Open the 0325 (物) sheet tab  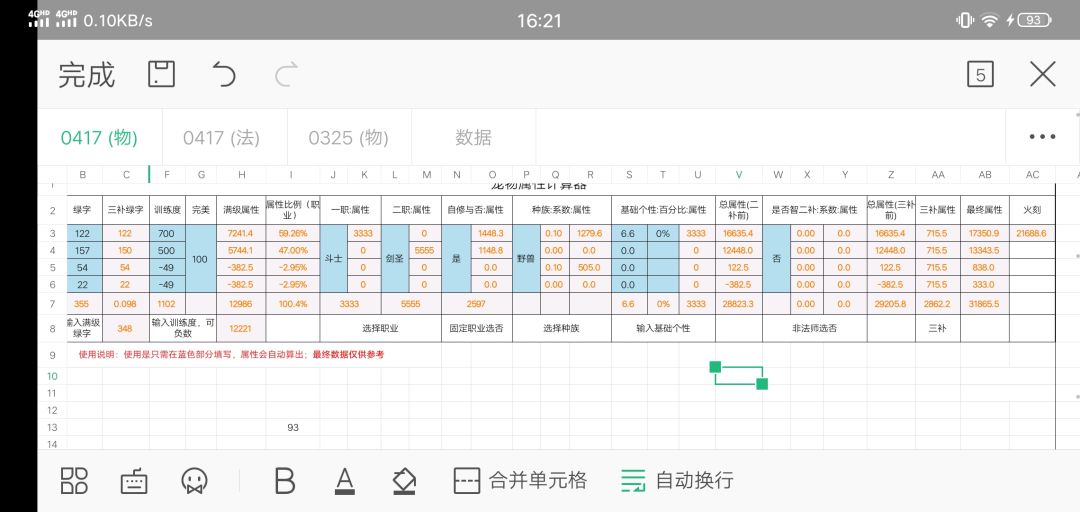pos(349,138)
